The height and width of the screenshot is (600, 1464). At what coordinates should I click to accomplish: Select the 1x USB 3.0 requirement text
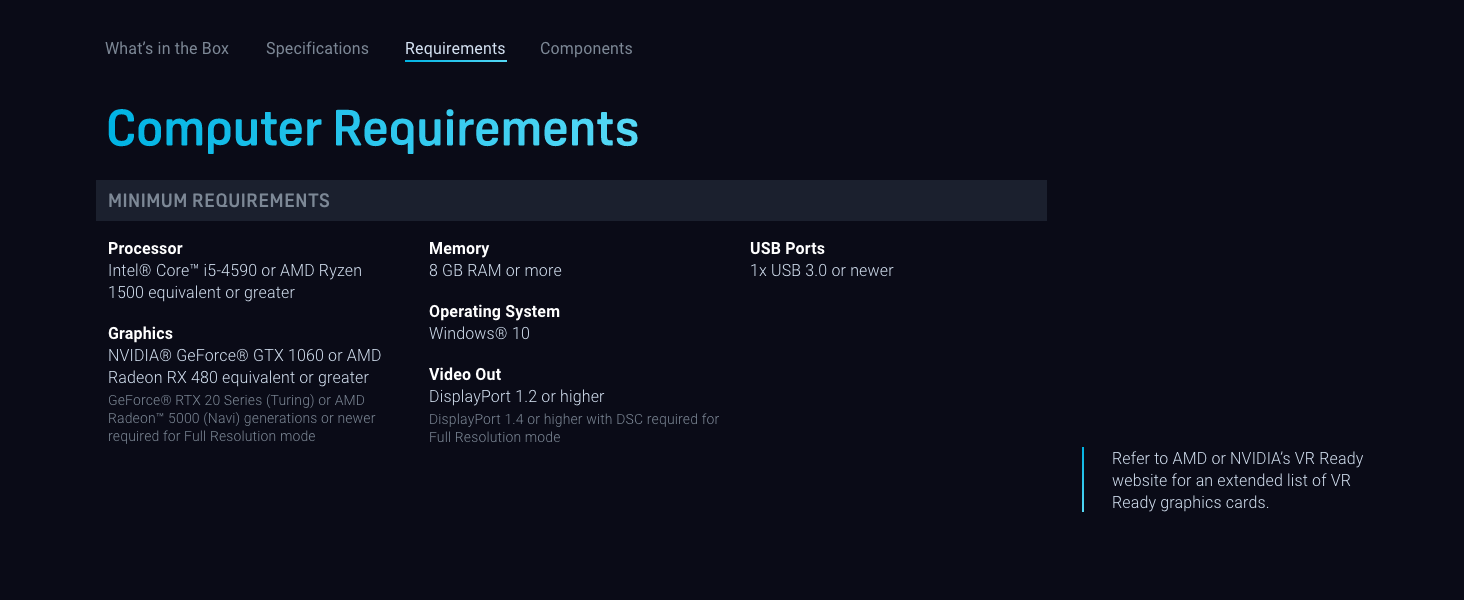point(822,270)
